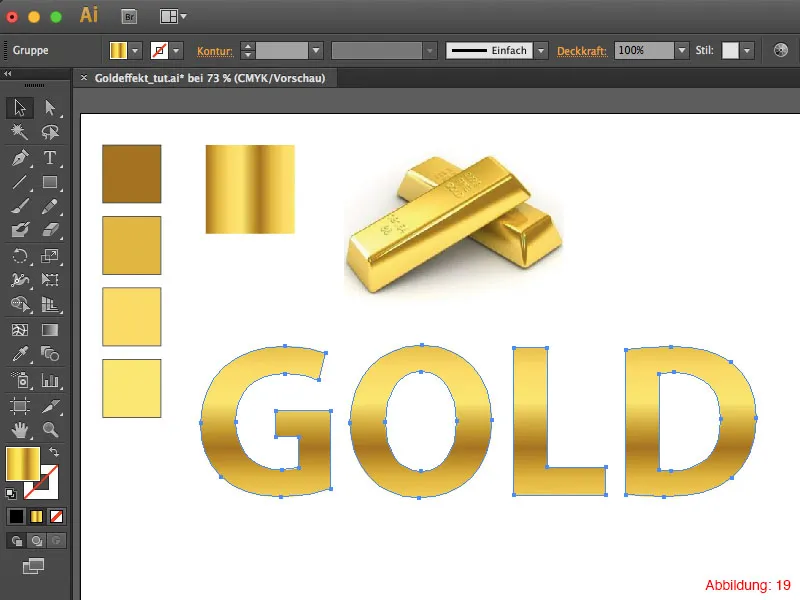800x600 pixels.
Task: Select the Perspective Grid tool
Action: click(50, 304)
